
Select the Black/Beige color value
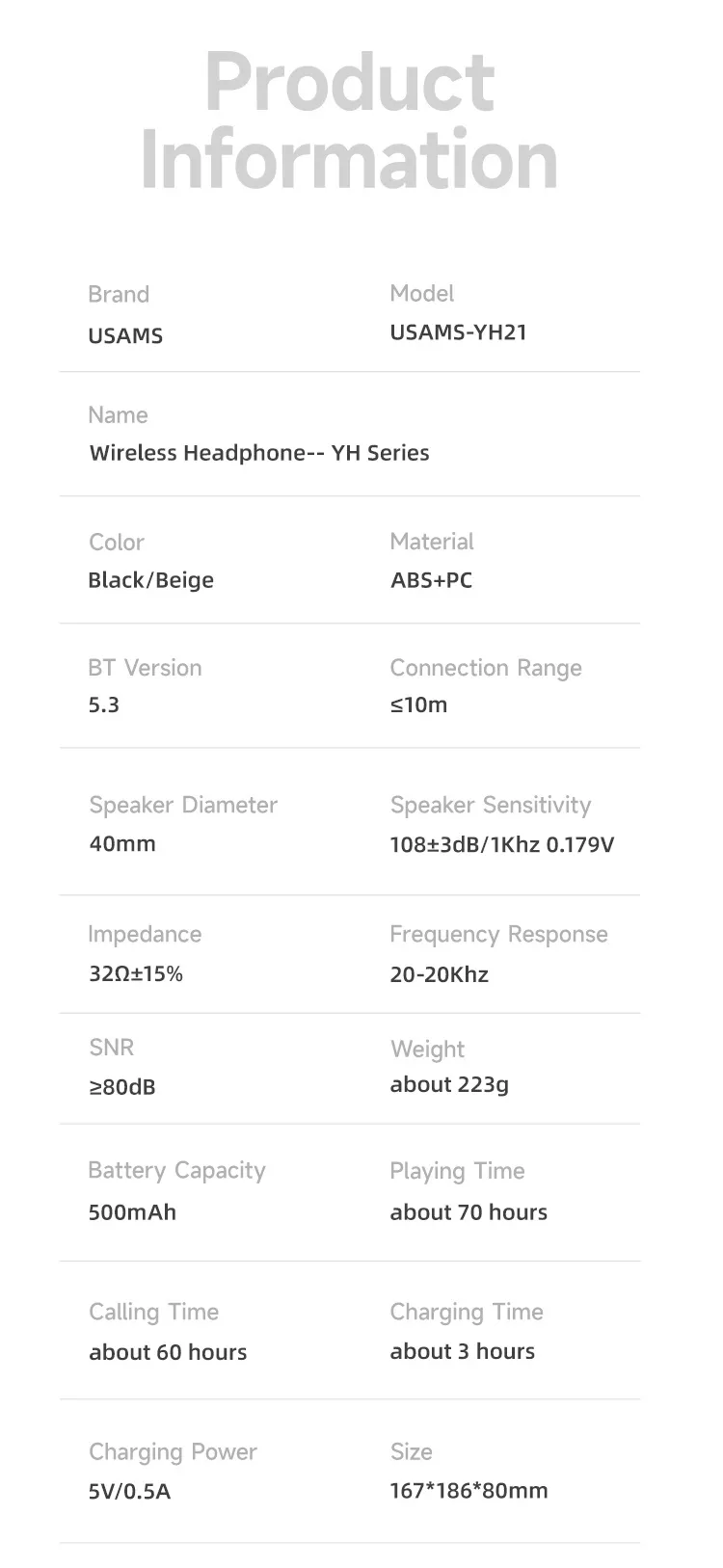(x=150, y=580)
